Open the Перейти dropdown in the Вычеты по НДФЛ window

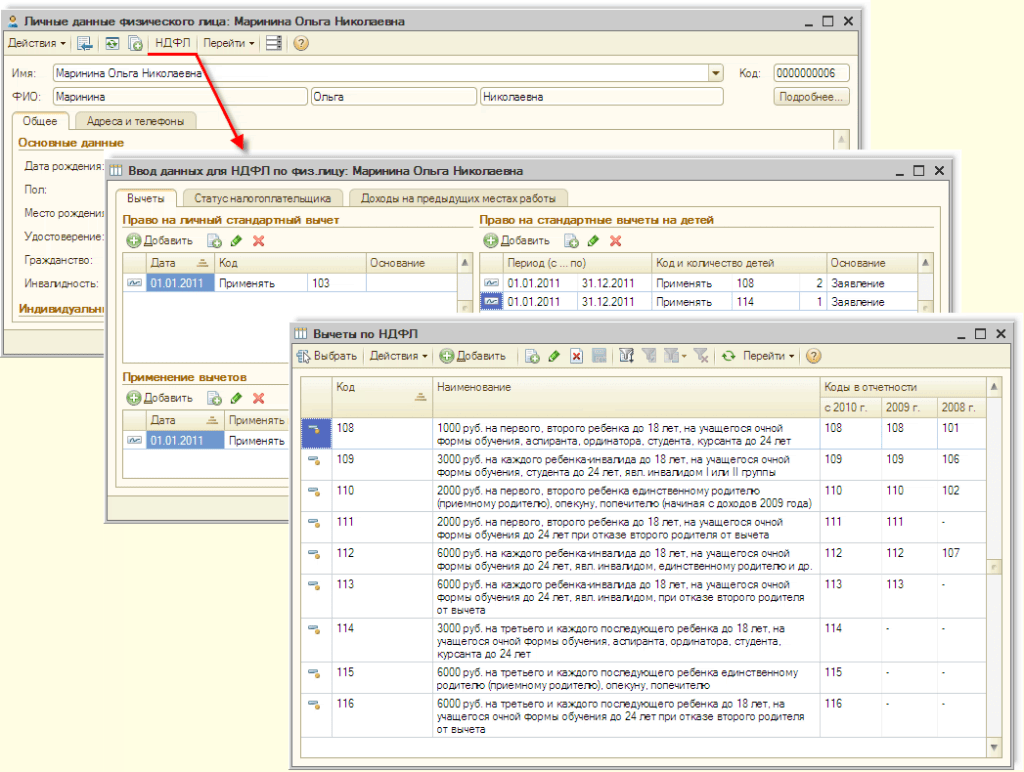[x=769, y=356]
